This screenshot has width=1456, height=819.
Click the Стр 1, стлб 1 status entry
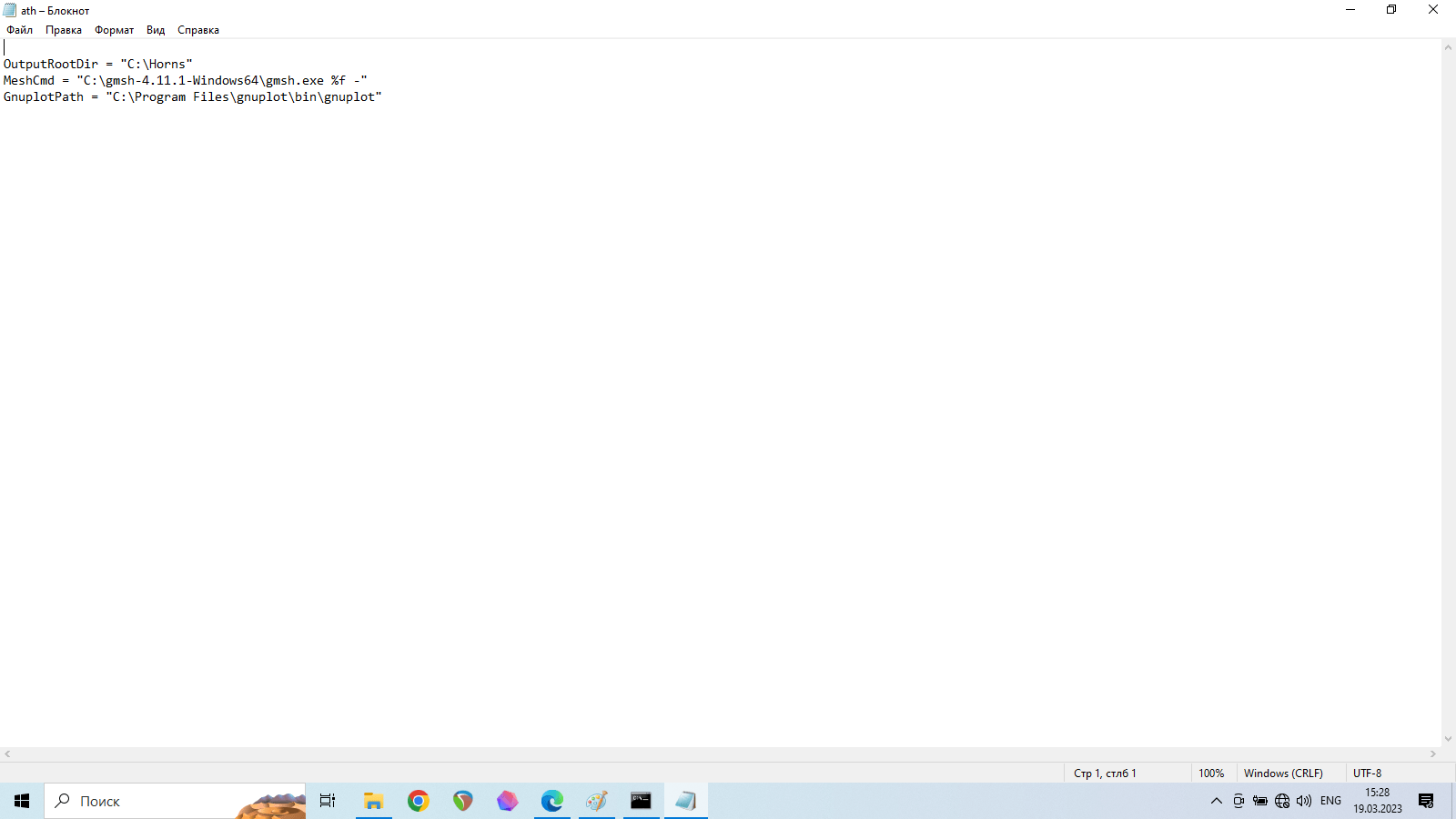pos(1105,773)
